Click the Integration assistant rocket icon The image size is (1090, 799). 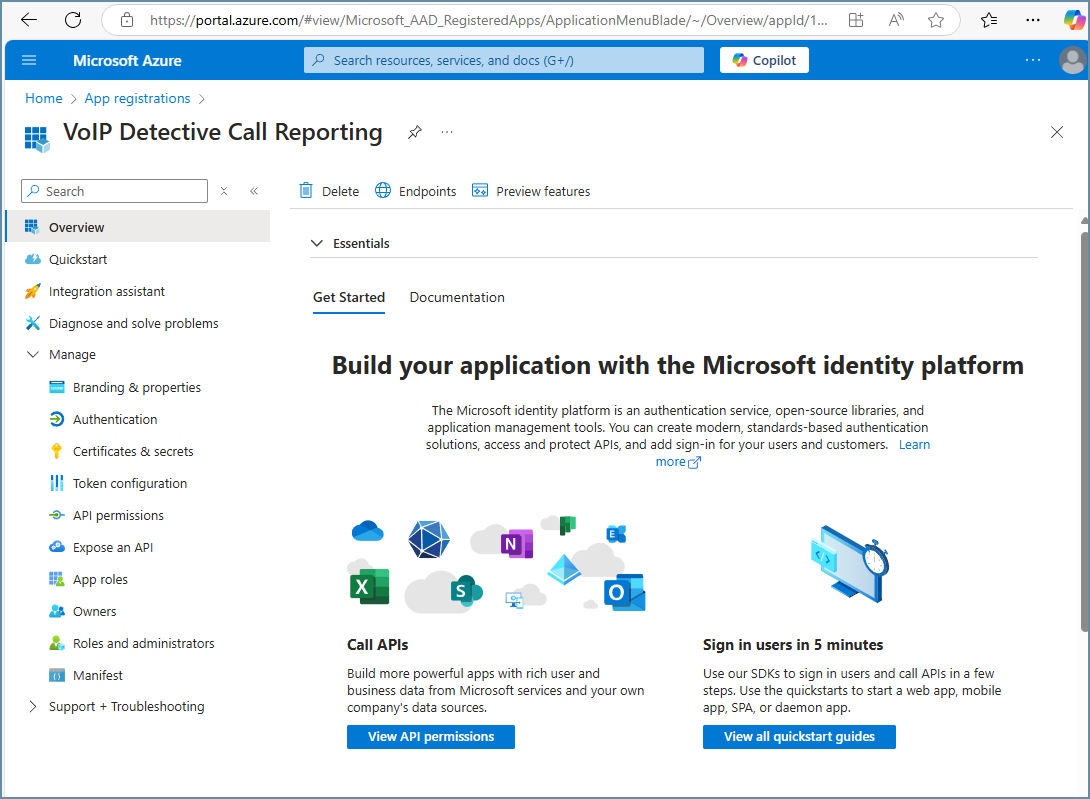[x=33, y=291]
